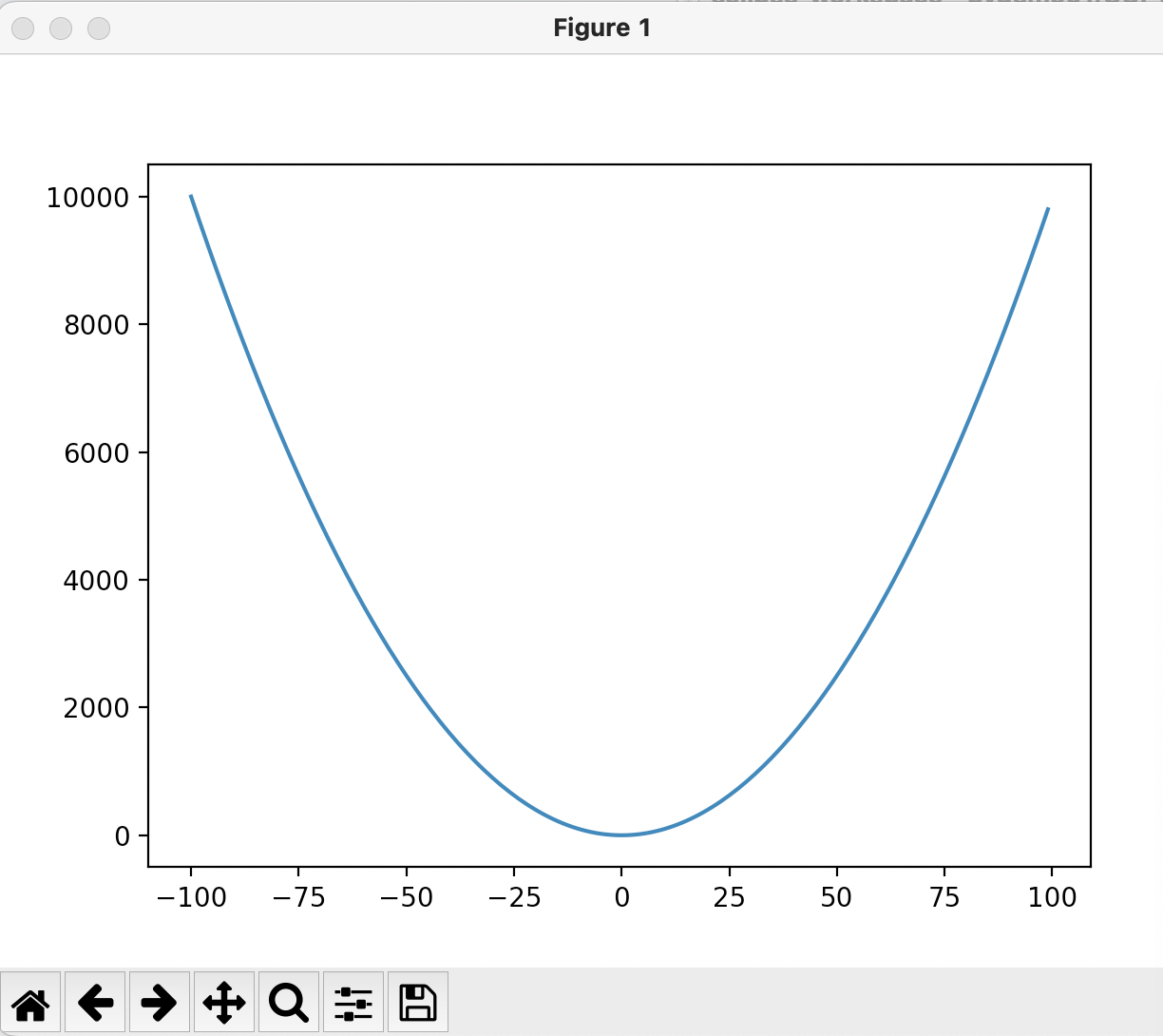The image size is (1163, 1036).
Task: Click the green zoom window button
Action: tap(99, 29)
